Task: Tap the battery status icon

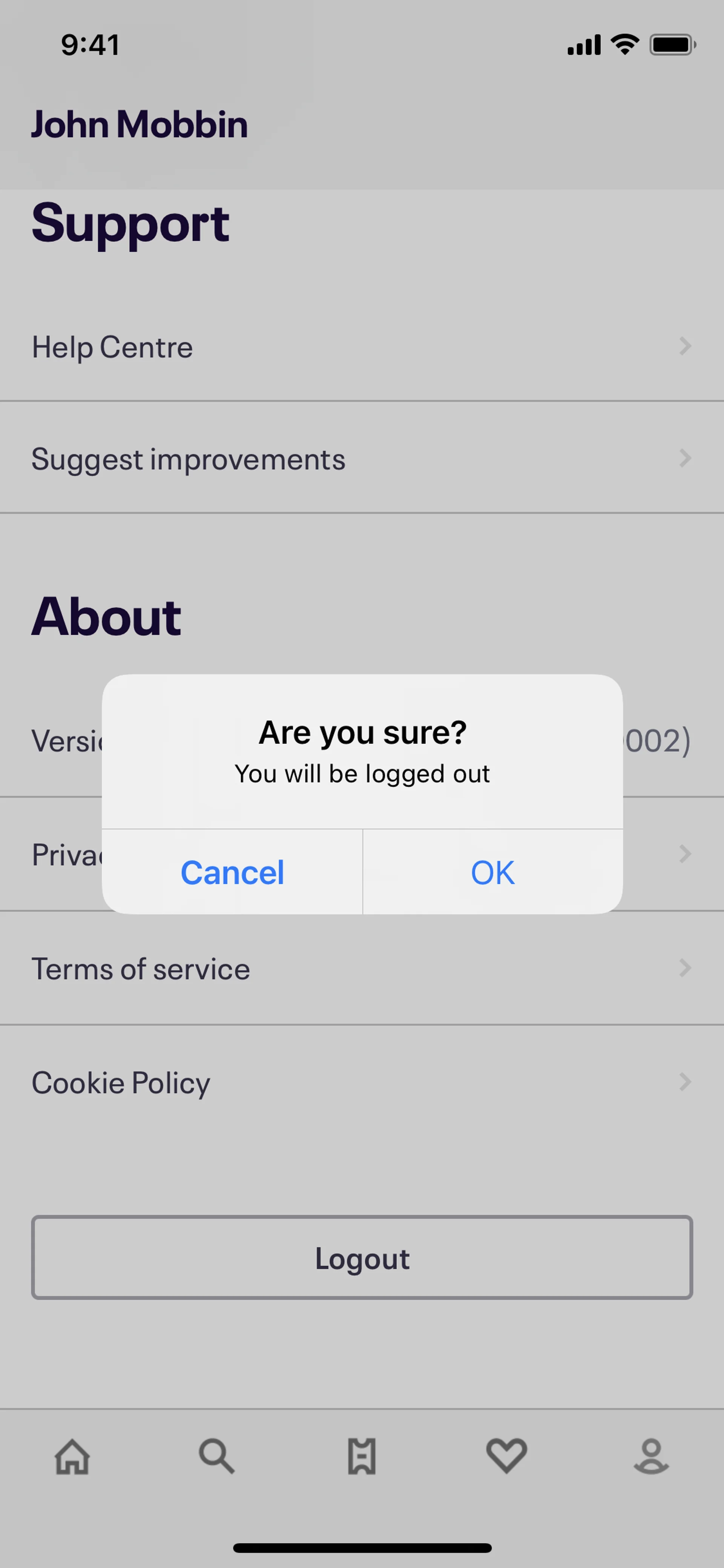Action: pos(672,45)
